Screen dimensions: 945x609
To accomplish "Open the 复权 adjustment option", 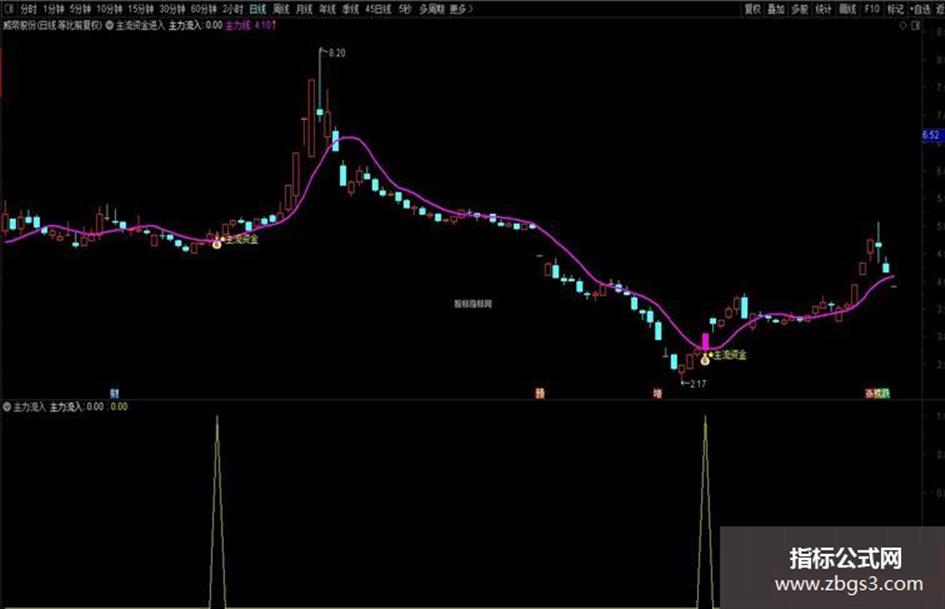I will tap(753, 9).
